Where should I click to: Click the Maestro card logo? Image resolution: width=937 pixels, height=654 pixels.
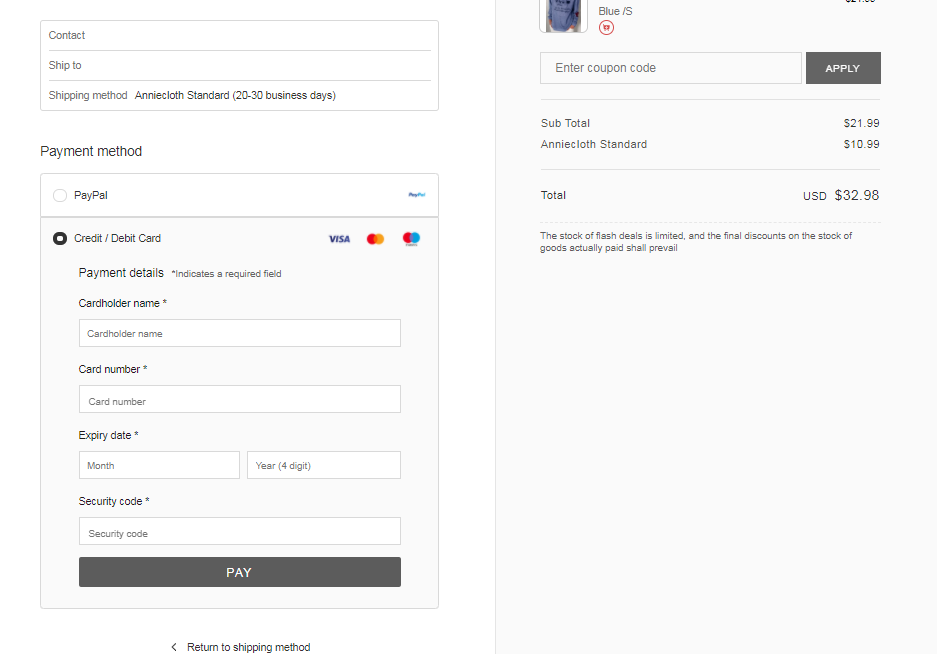pyautogui.click(x=411, y=239)
